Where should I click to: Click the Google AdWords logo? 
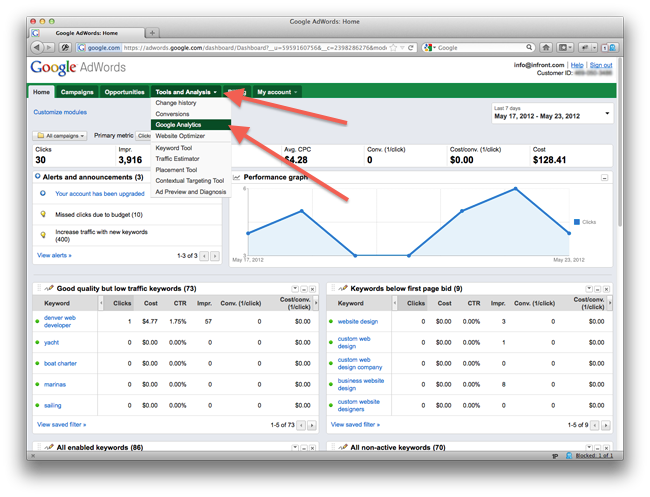point(78,67)
